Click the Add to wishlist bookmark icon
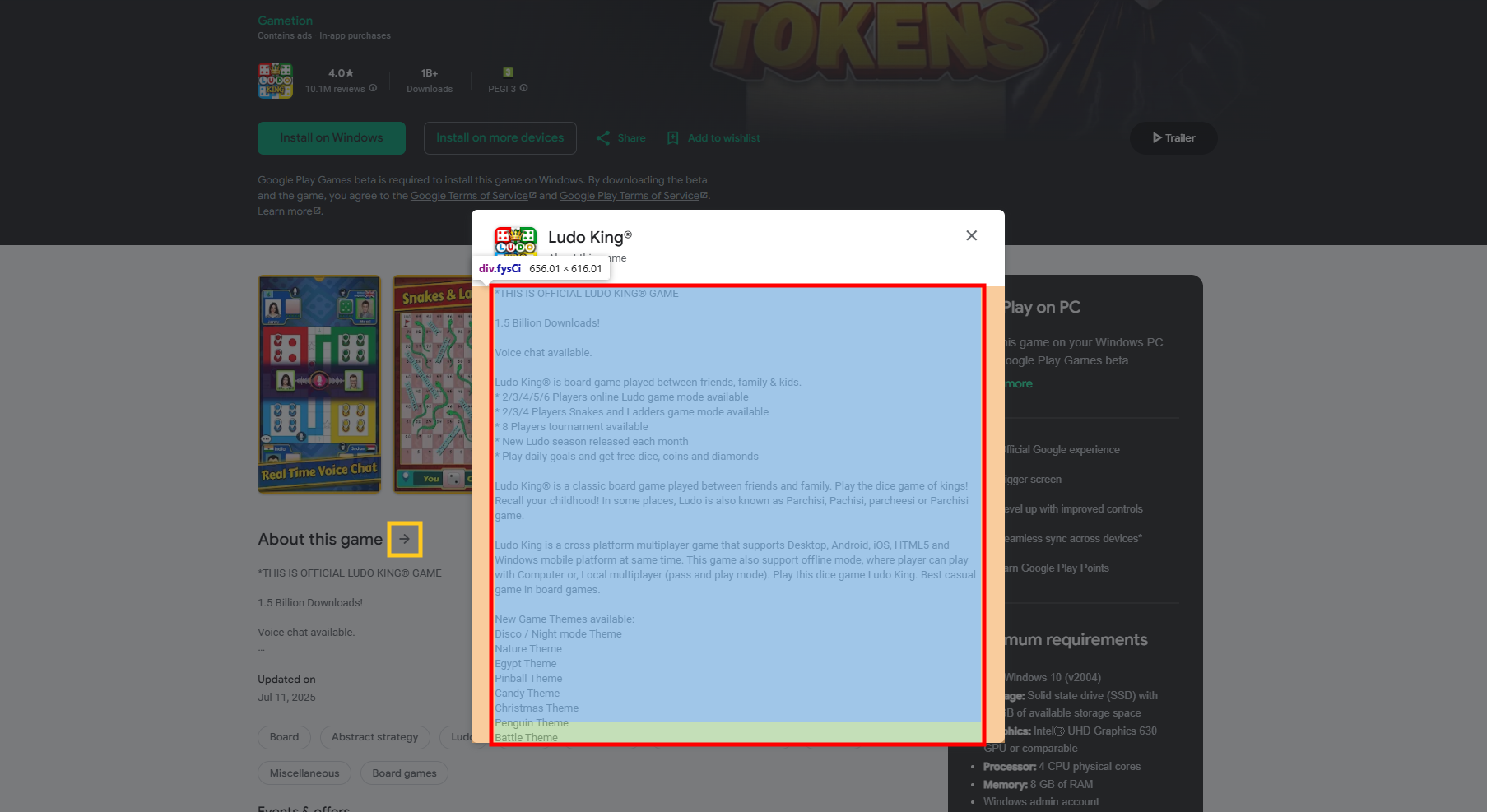Viewport: 1487px width, 812px height. [673, 137]
